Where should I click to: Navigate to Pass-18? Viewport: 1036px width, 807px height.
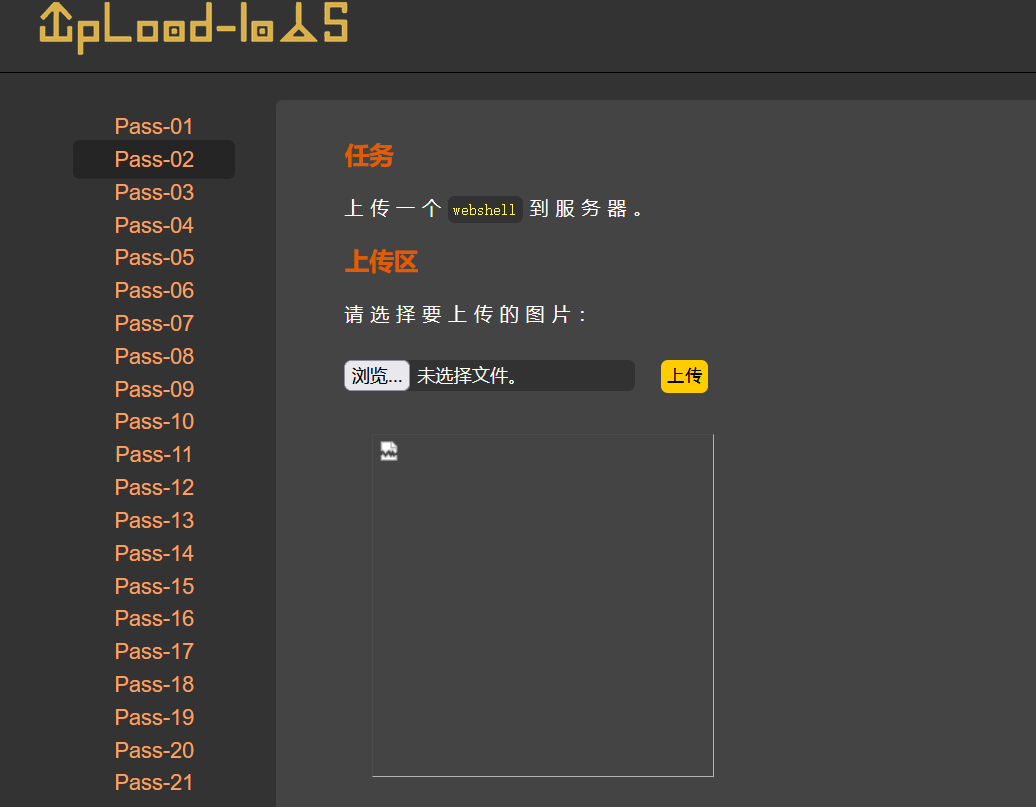click(x=154, y=684)
